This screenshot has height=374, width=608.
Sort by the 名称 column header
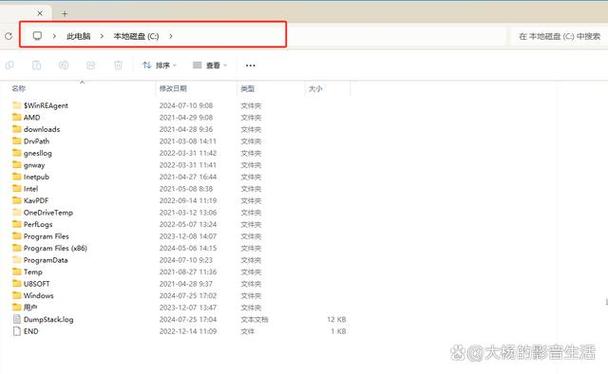(x=19, y=89)
